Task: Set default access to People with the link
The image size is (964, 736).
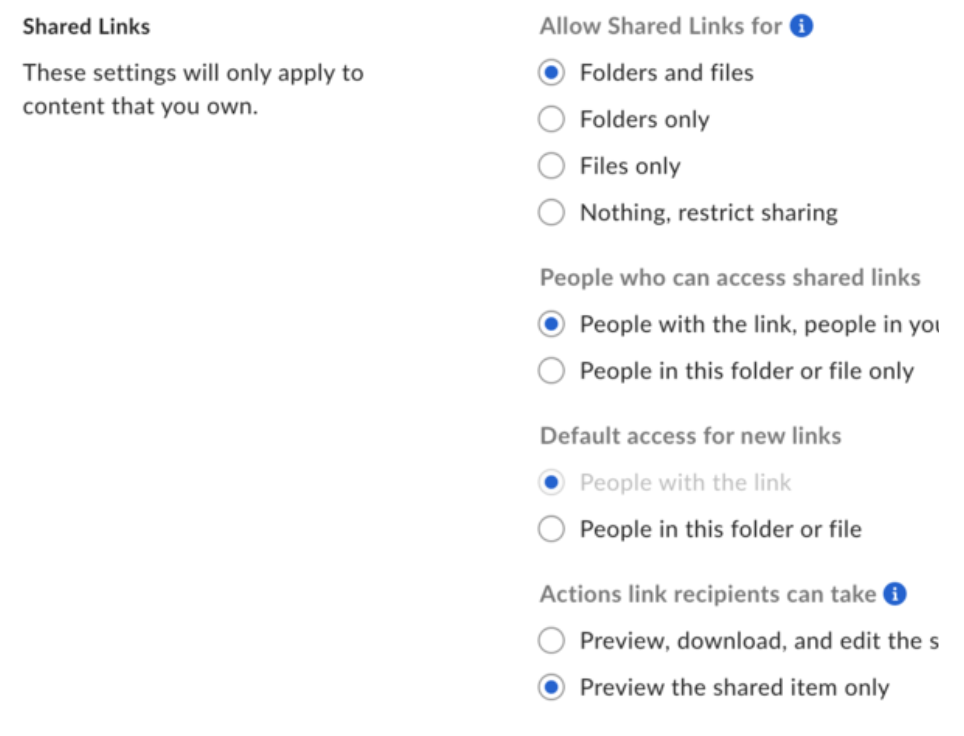Action: click(x=551, y=482)
